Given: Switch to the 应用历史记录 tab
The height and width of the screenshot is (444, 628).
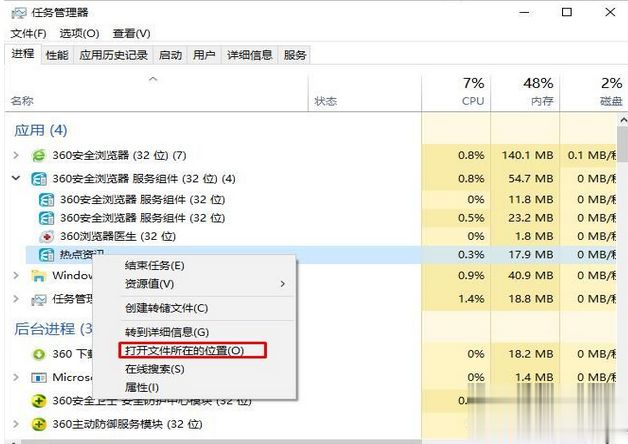Looking at the screenshot, I should click(113, 55).
